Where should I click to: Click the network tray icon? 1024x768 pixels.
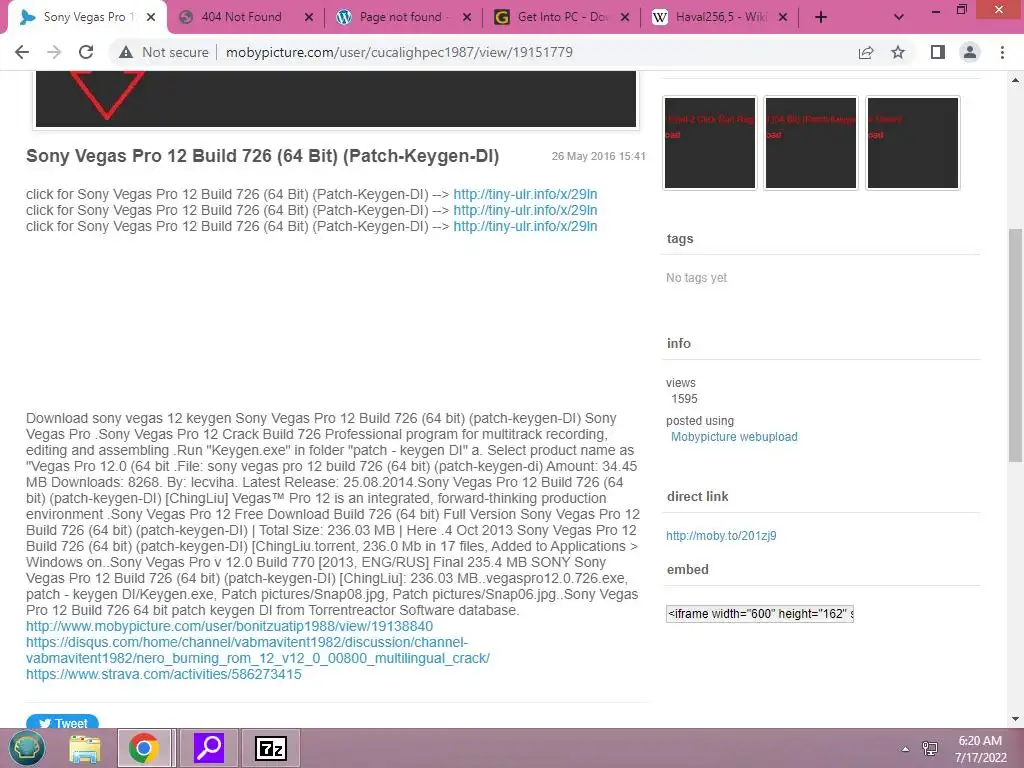930,748
